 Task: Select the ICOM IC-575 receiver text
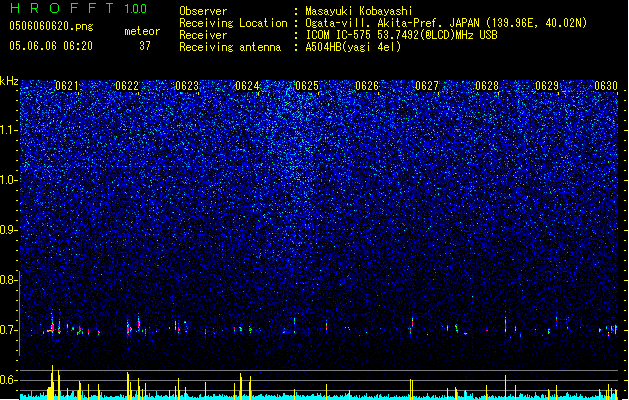tap(401, 35)
